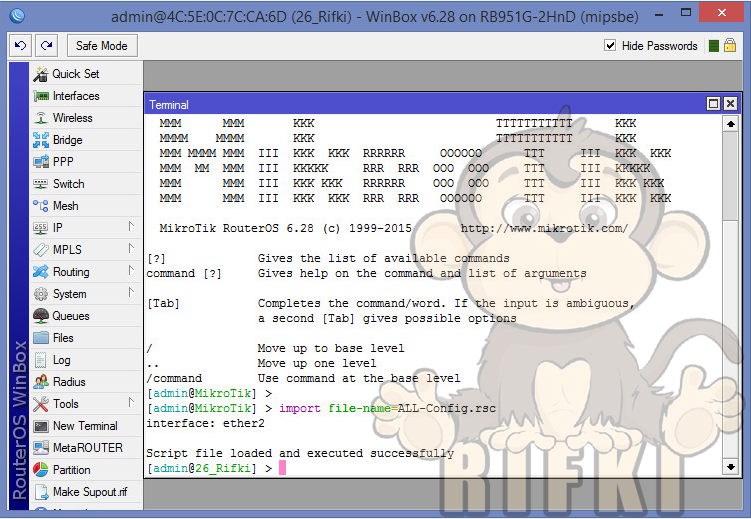Click the MPLS menu icon
Viewport: 751px width, 519px height.
click(41, 250)
